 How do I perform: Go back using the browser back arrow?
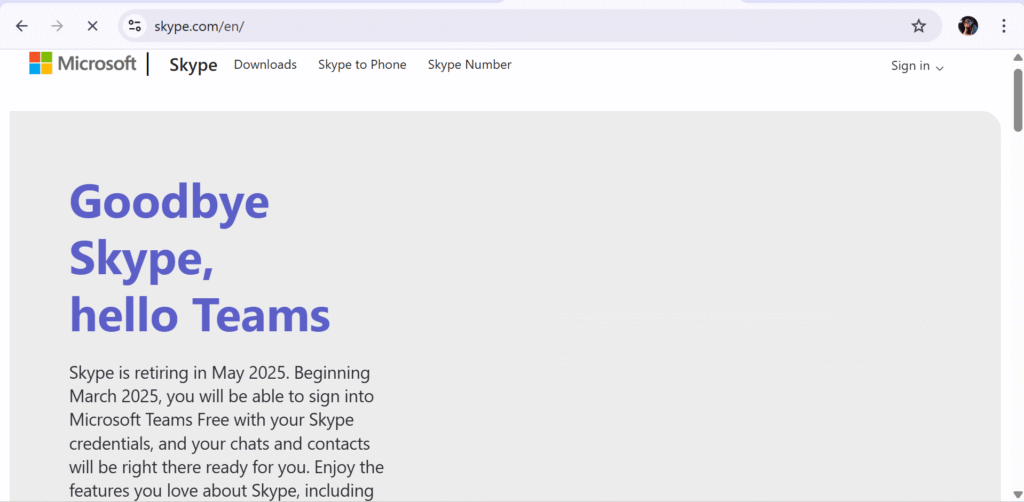[22, 26]
